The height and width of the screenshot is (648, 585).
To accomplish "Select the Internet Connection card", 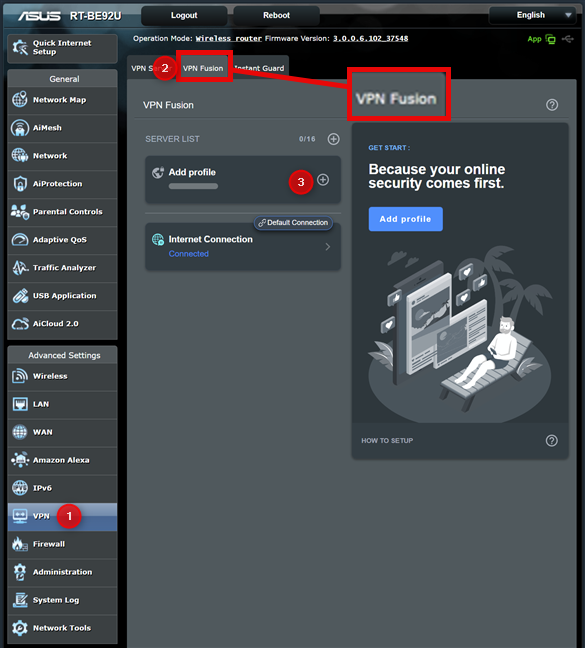I will click(x=243, y=247).
